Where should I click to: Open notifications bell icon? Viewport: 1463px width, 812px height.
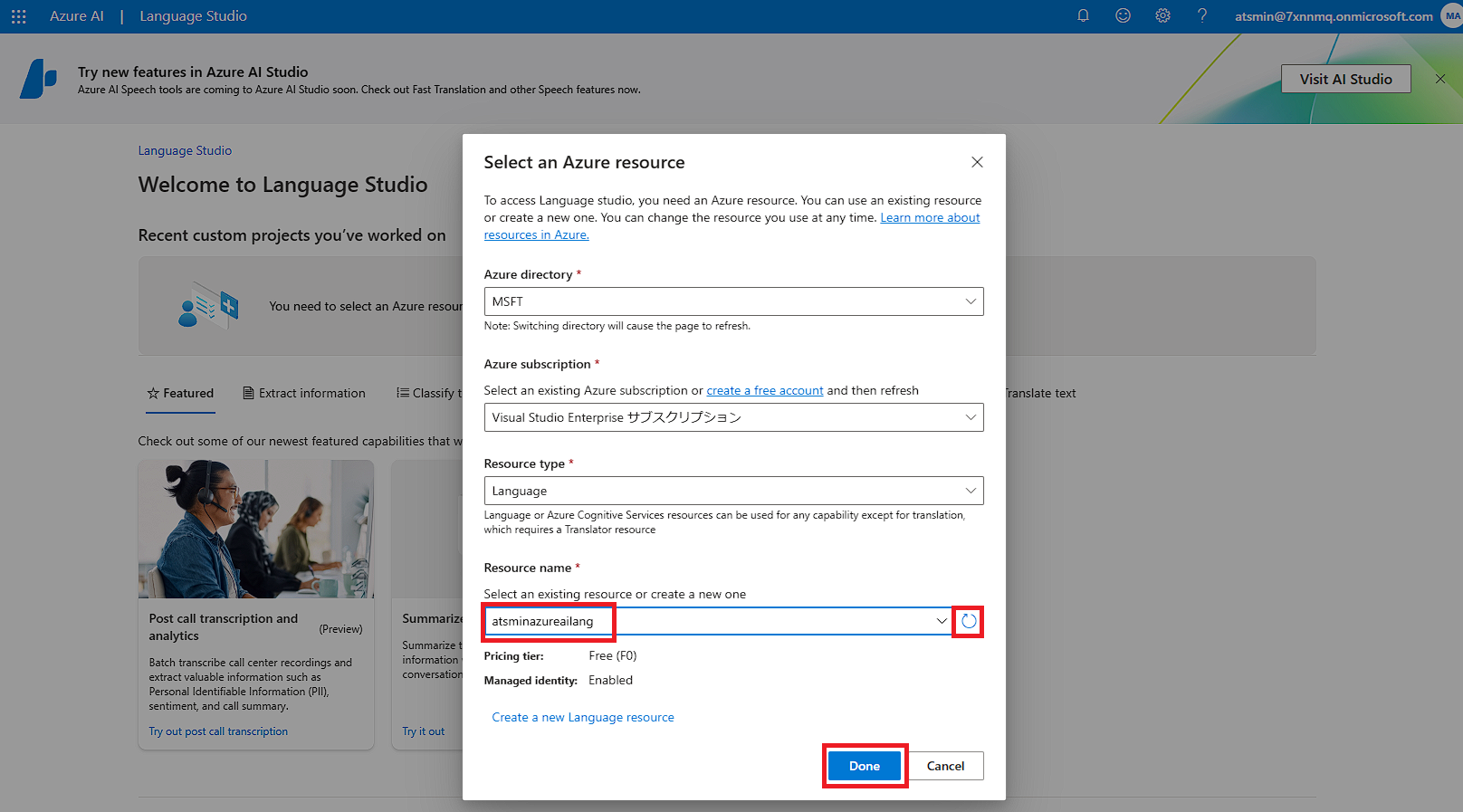click(1083, 15)
